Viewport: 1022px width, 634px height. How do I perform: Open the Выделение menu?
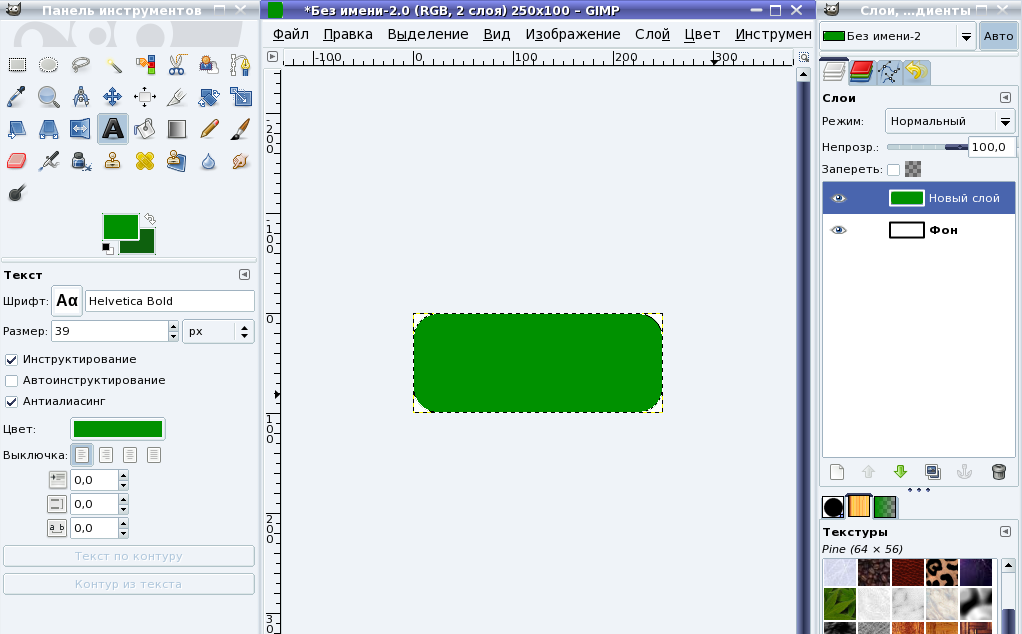(428, 35)
